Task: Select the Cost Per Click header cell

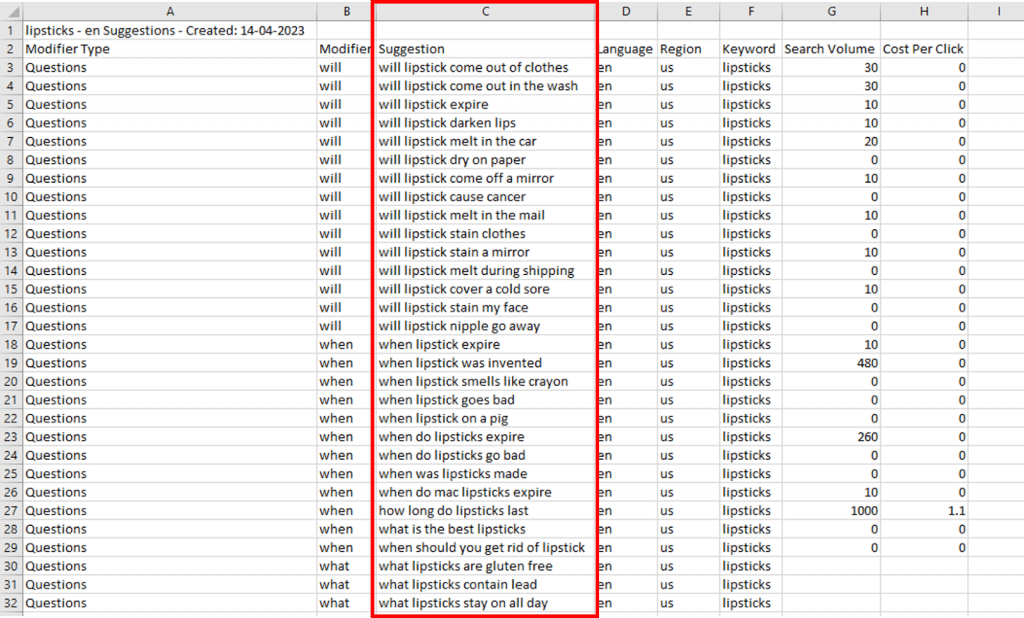Action: [x=923, y=49]
